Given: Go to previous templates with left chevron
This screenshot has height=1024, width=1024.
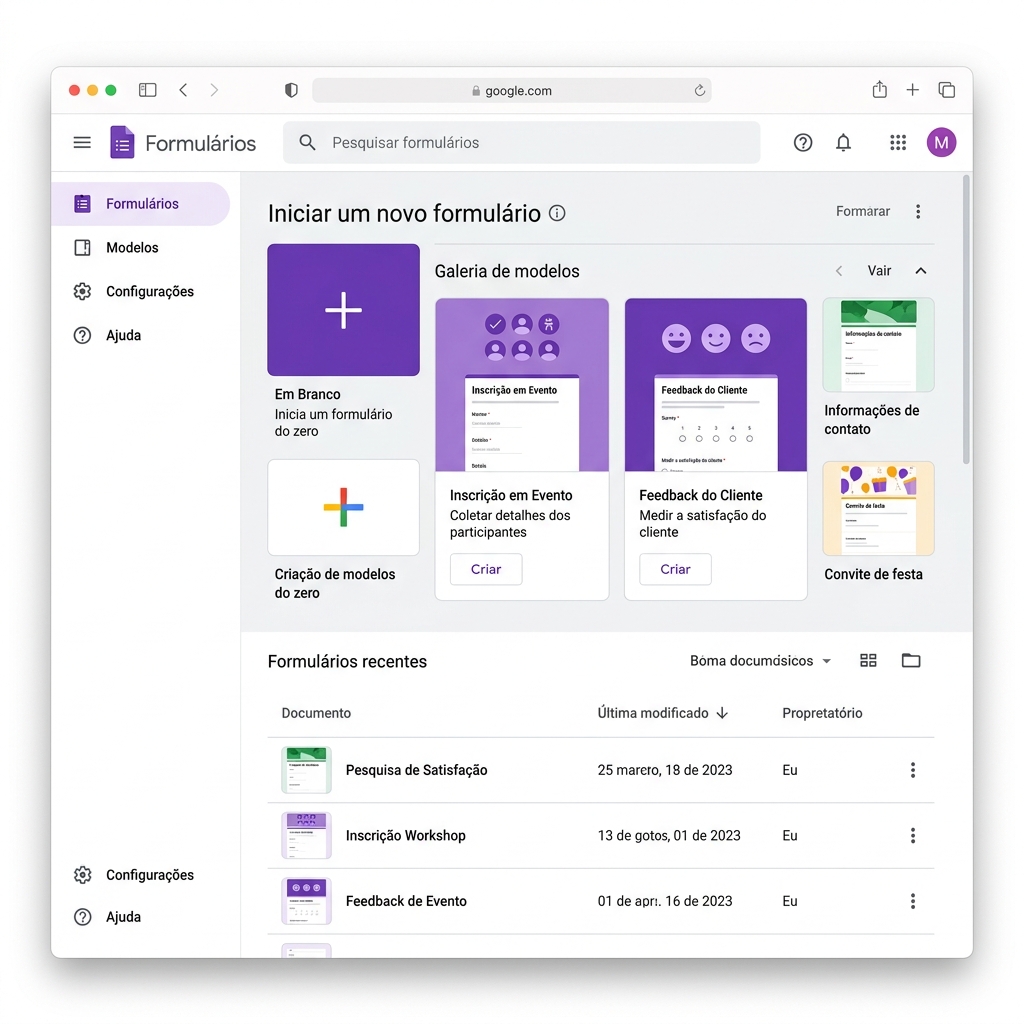Looking at the screenshot, I should pos(839,271).
